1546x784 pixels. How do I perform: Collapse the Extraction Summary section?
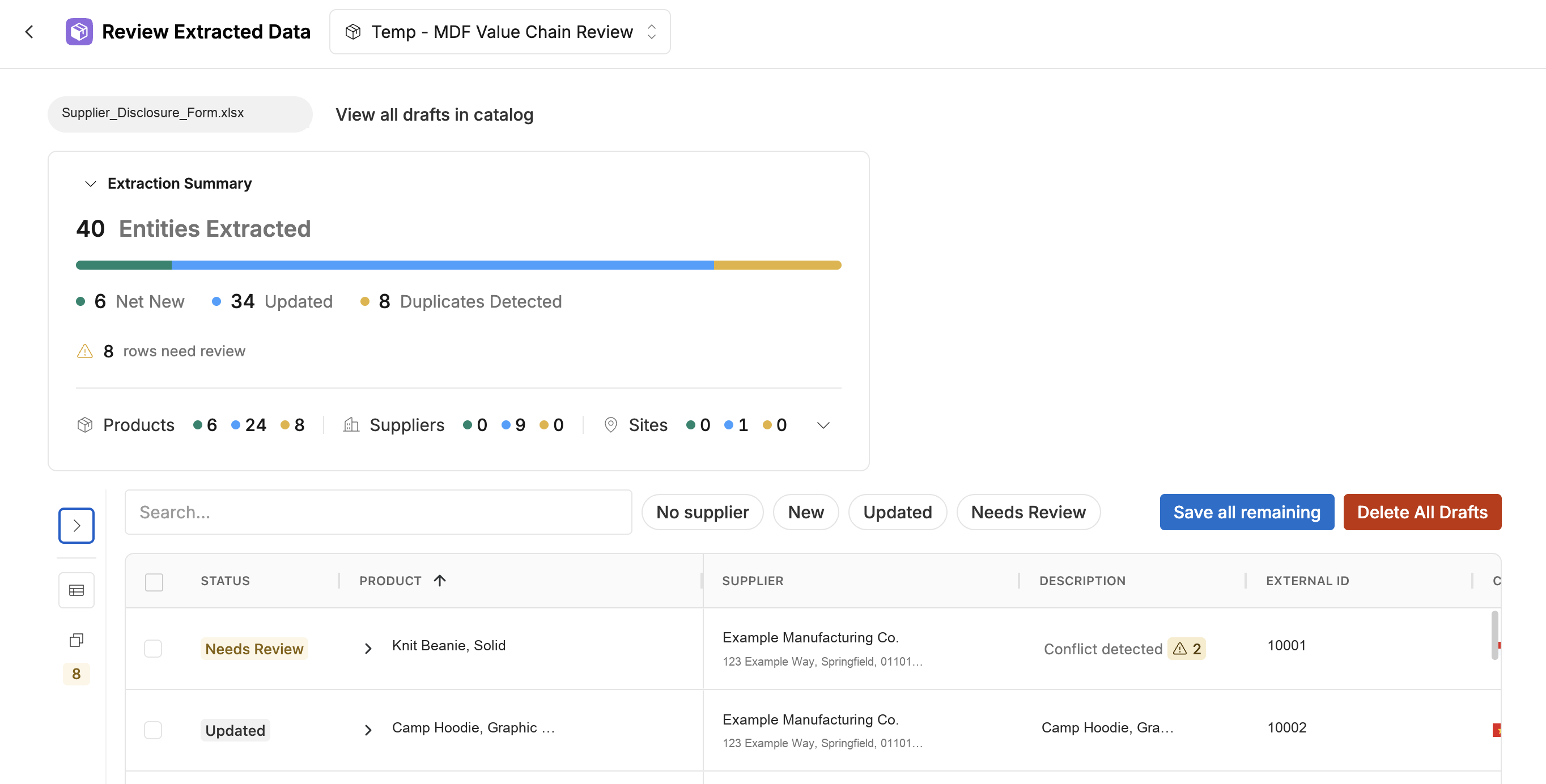point(91,184)
